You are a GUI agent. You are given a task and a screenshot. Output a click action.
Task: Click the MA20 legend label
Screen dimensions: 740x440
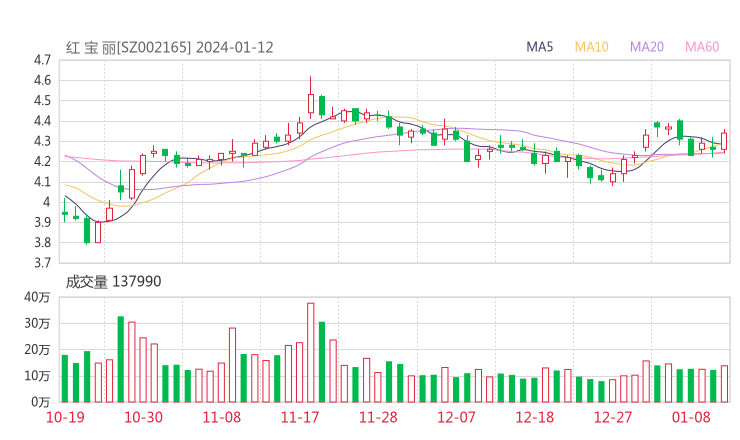coord(647,47)
